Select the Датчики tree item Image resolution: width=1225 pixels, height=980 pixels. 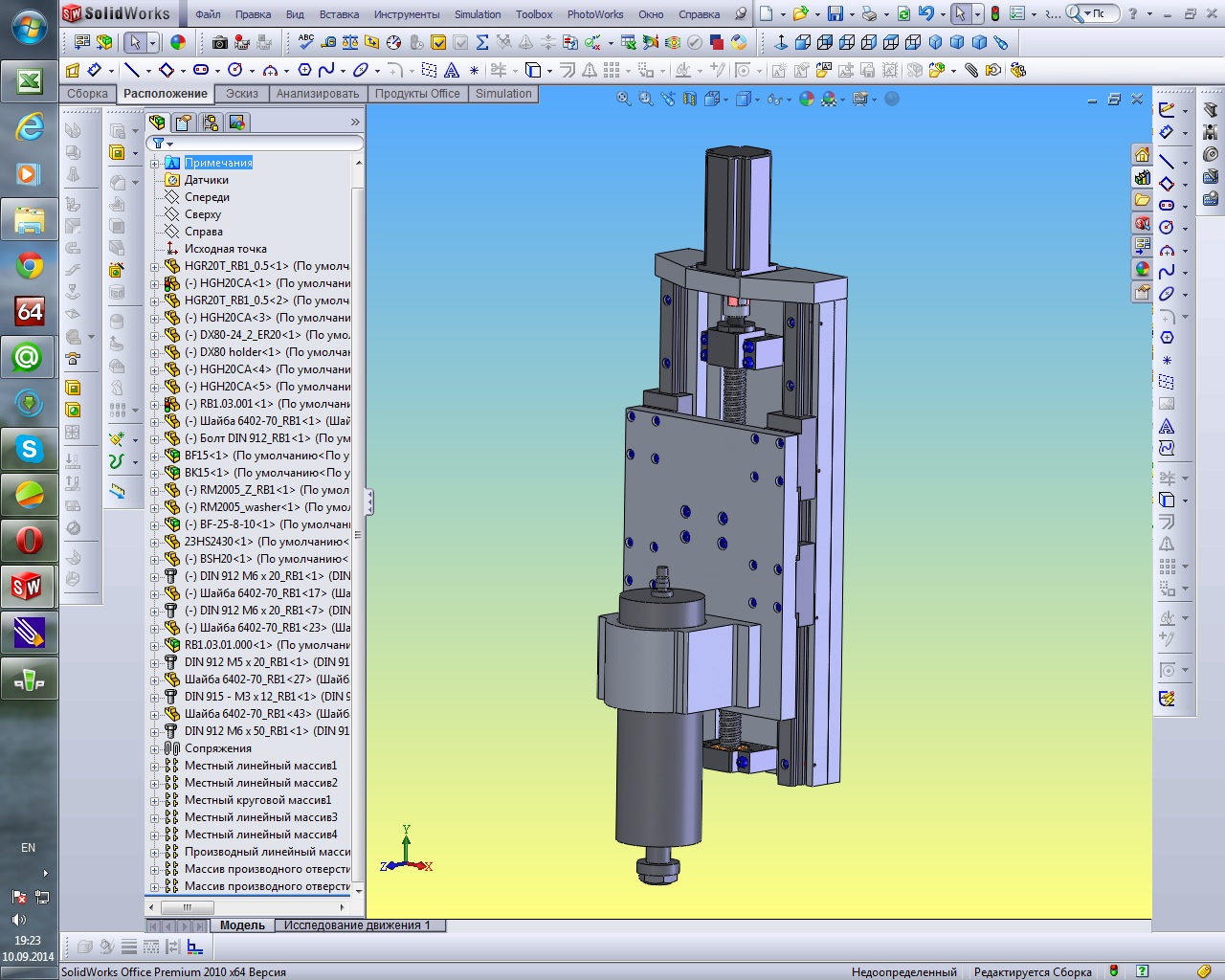click(207, 180)
